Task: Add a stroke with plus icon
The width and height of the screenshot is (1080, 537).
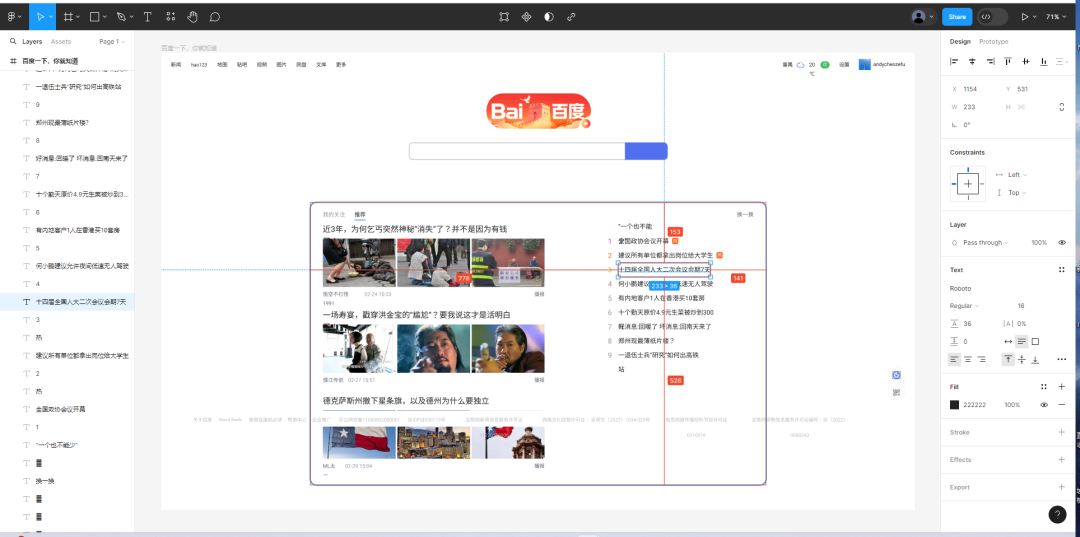Action: pyautogui.click(x=1061, y=432)
